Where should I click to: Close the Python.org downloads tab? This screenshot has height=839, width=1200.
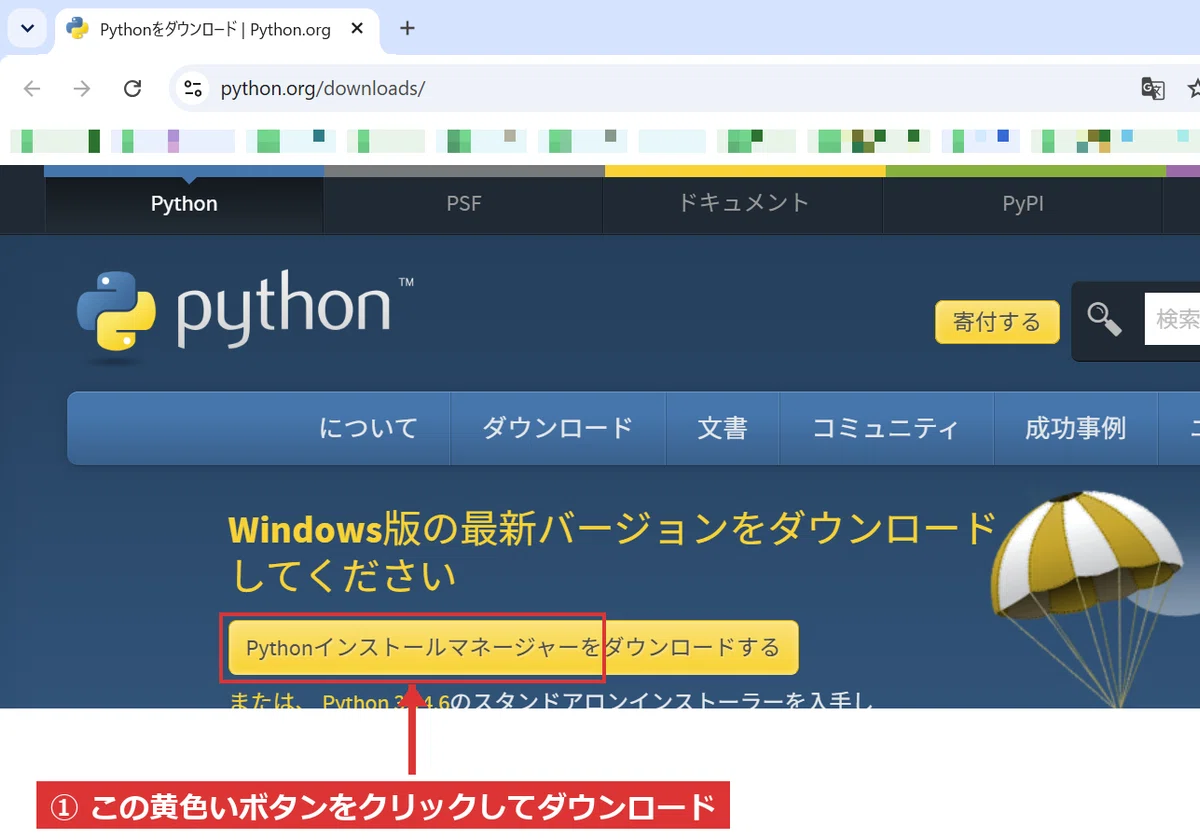(x=357, y=29)
